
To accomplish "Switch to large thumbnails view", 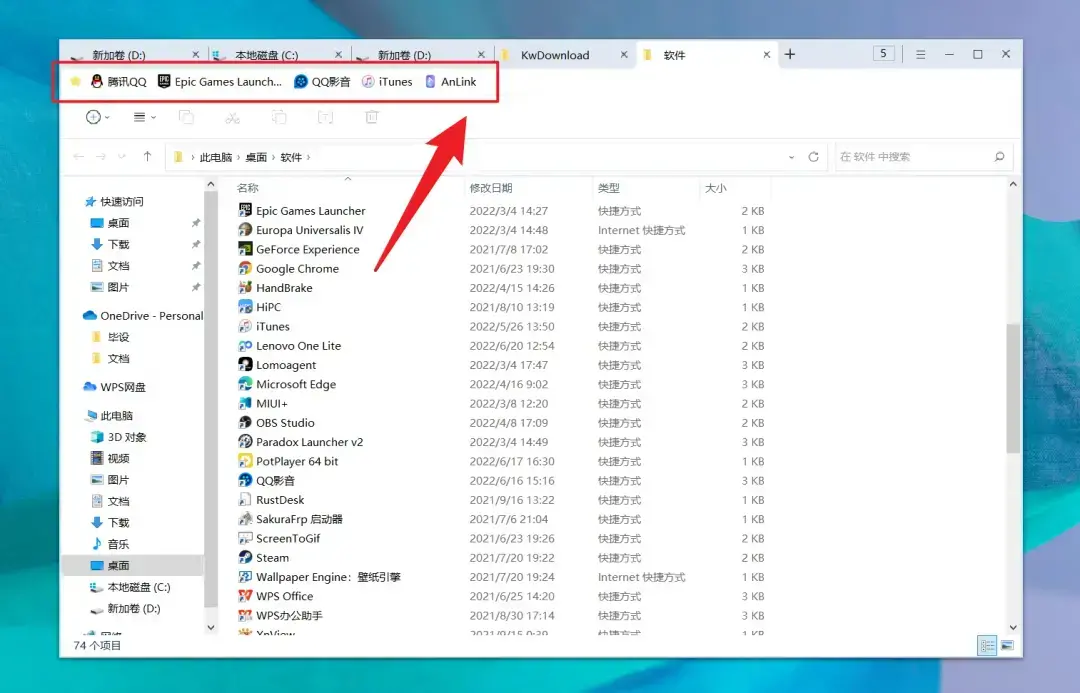I will click(x=1007, y=646).
